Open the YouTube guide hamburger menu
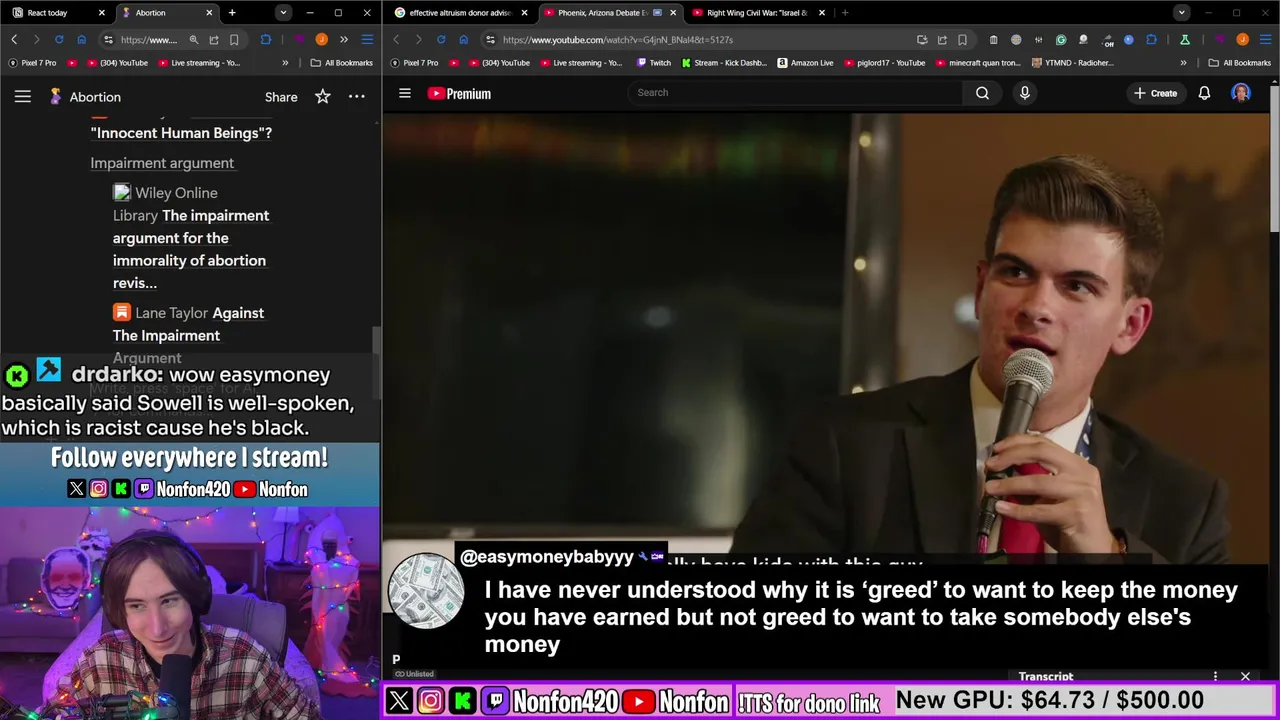Screen dimensions: 1280x720 [405, 93]
